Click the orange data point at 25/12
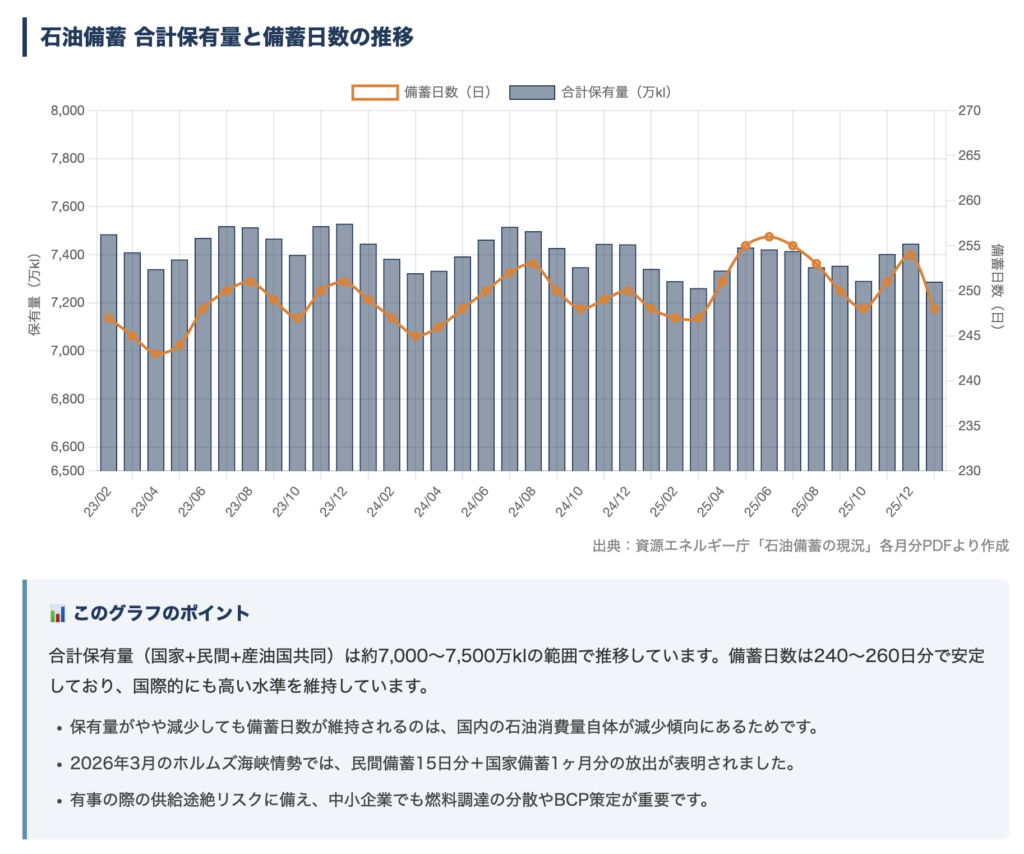 tap(910, 255)
